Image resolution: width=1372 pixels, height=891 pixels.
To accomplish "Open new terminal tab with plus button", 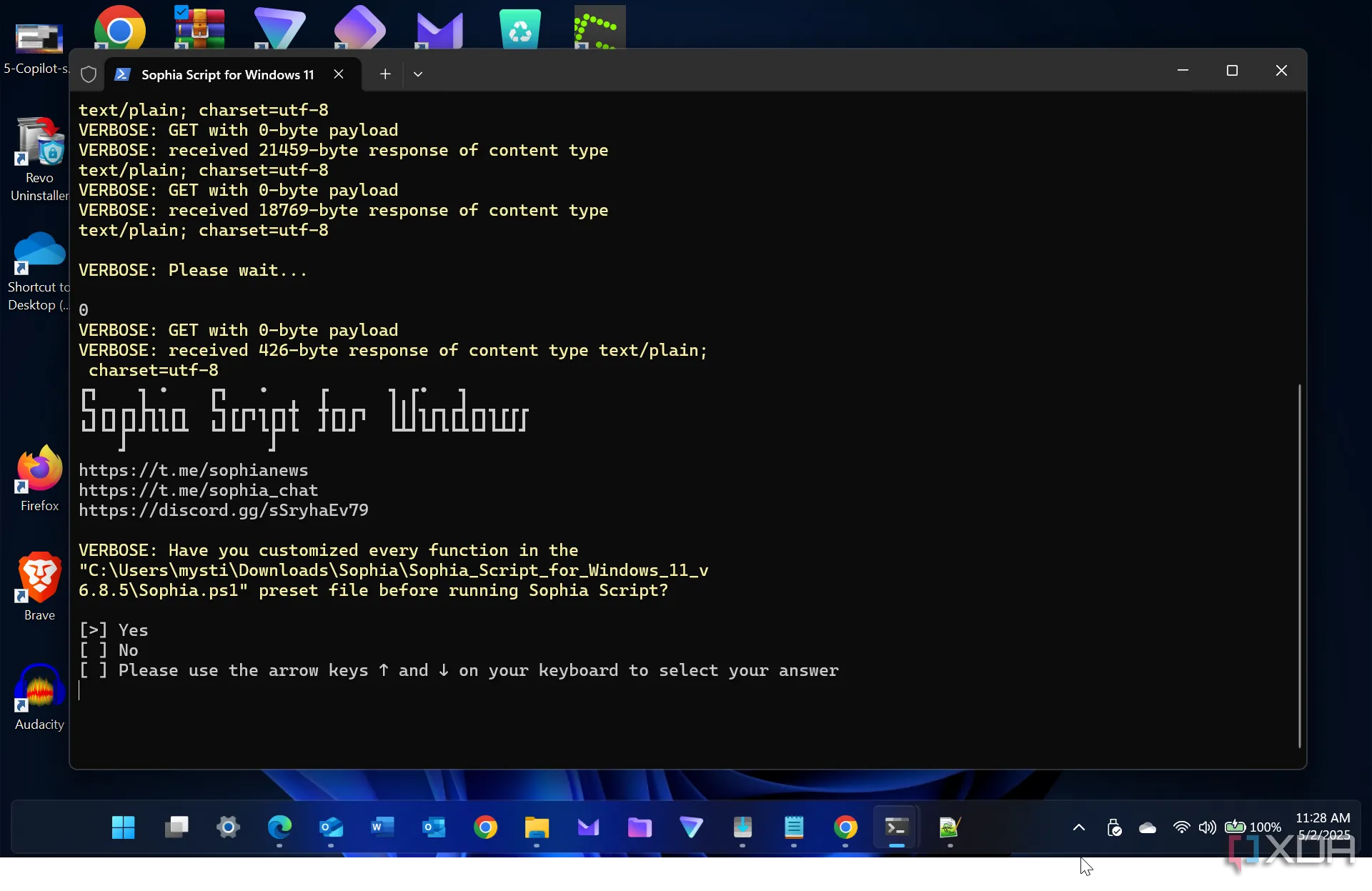I will (x=385, y=74).
